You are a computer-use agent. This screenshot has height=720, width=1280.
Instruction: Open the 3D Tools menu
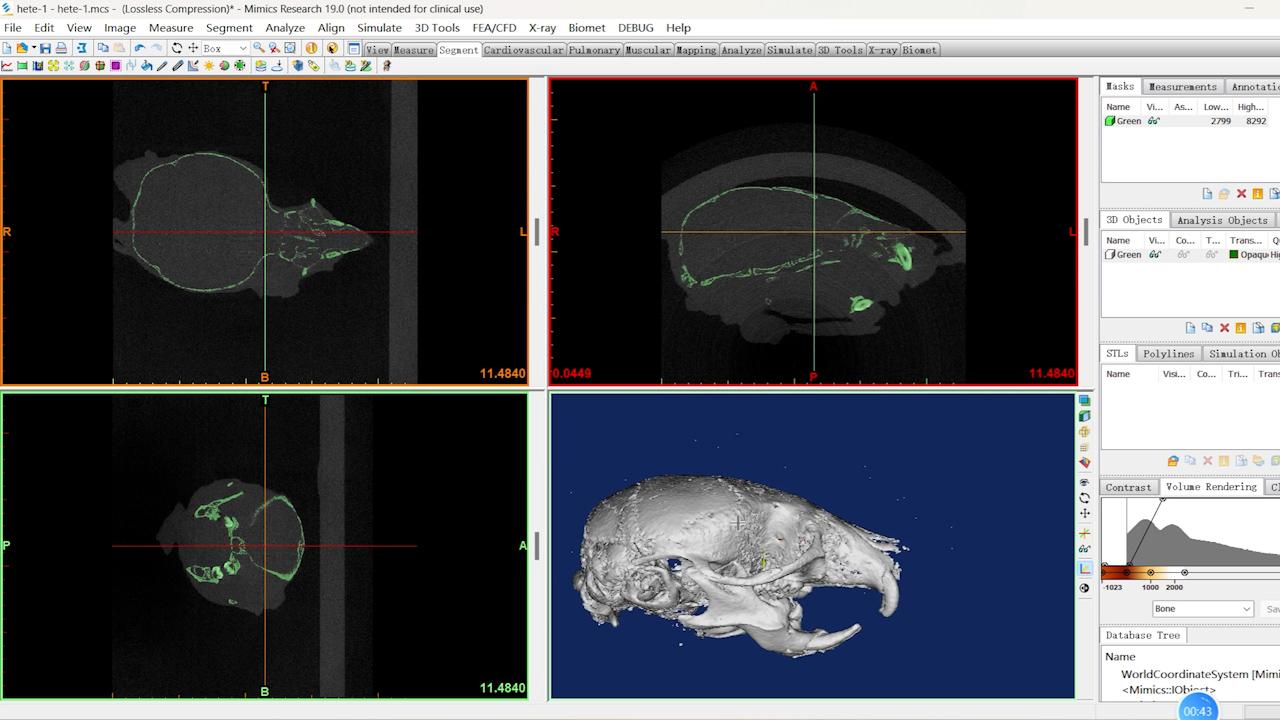(x=437, y=28)
